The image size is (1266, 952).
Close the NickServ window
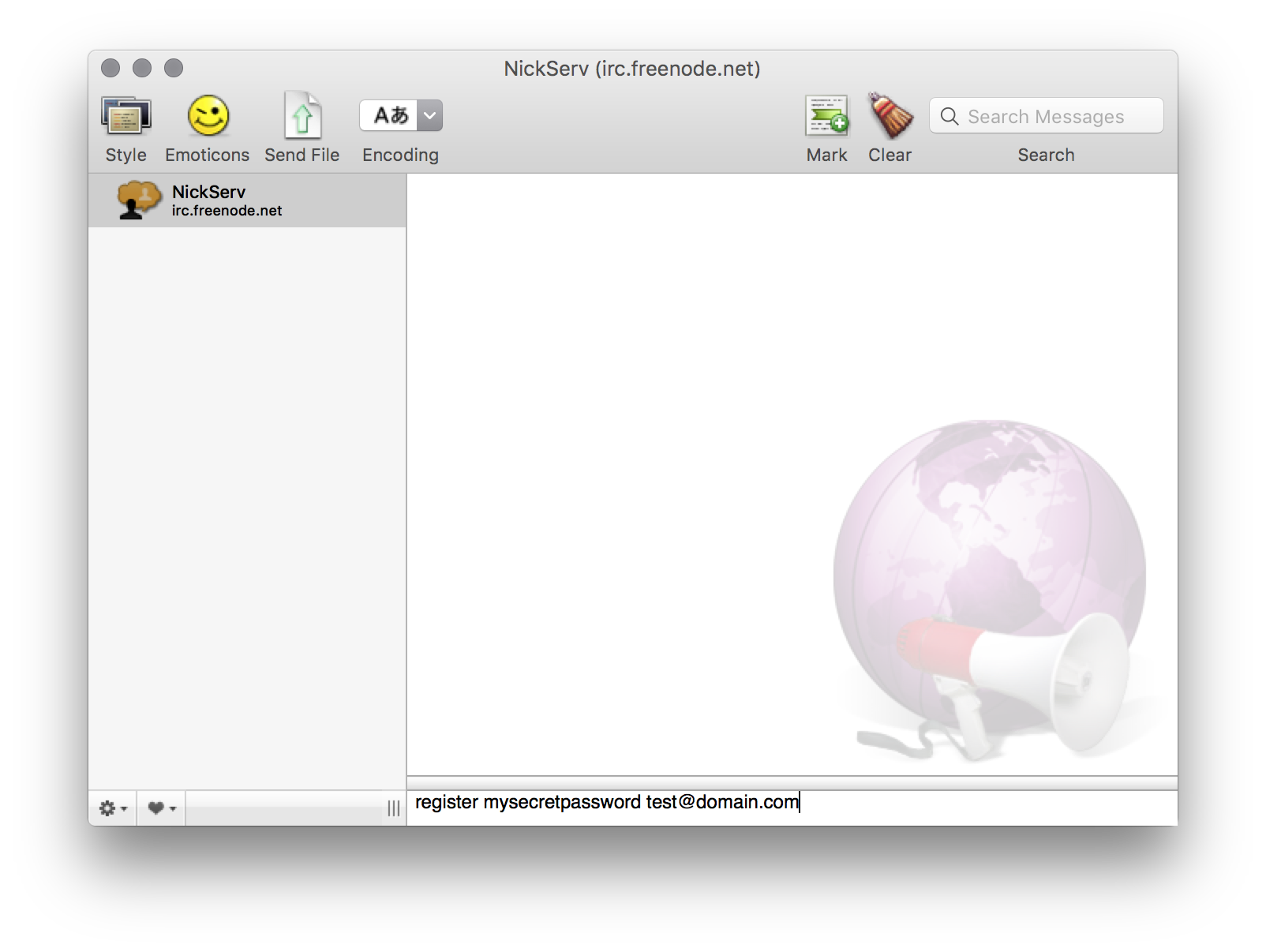110,69
